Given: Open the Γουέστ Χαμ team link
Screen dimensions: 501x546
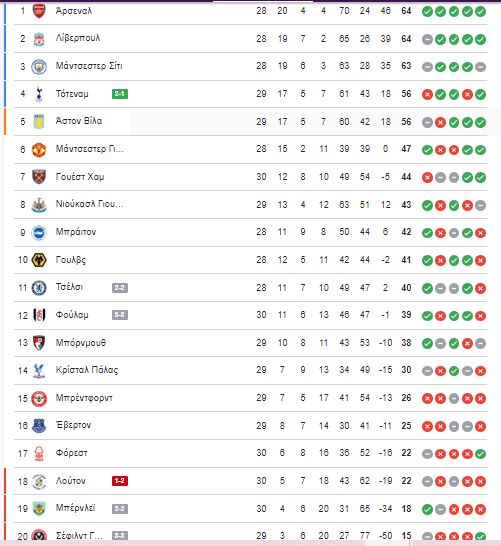Looking at the screenshot, I should pos(80,177).
